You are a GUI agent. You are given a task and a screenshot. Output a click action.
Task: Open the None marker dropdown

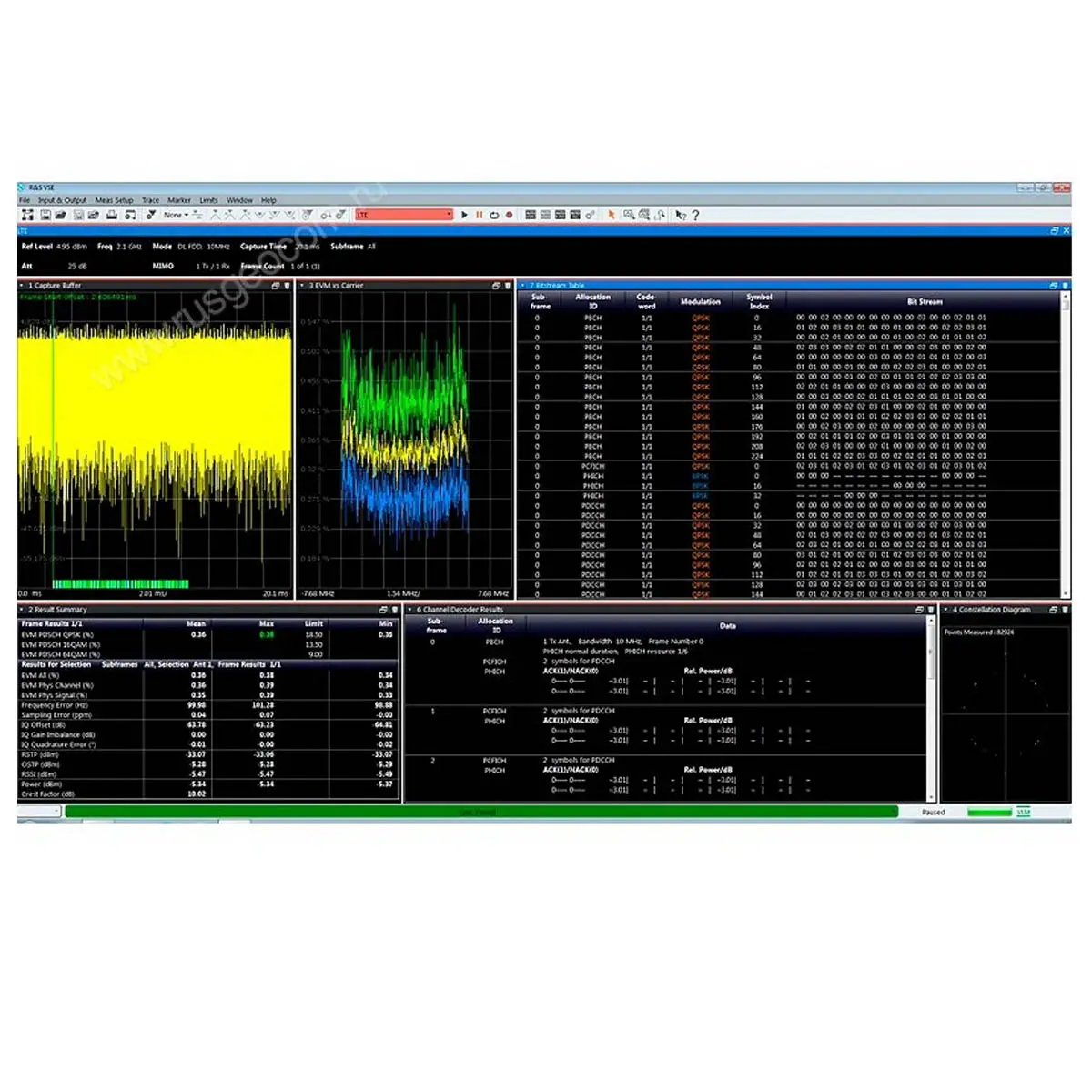pyautogui.click(x=186, y=215)
